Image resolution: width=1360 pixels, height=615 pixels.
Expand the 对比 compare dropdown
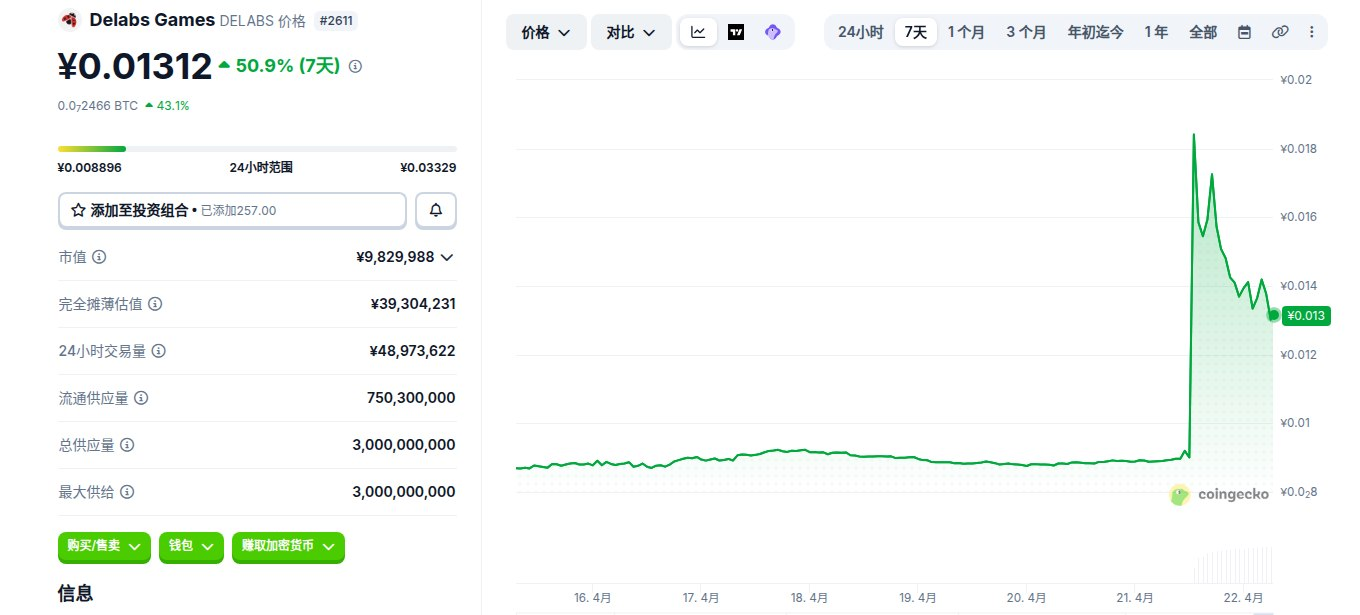(631, 32)
